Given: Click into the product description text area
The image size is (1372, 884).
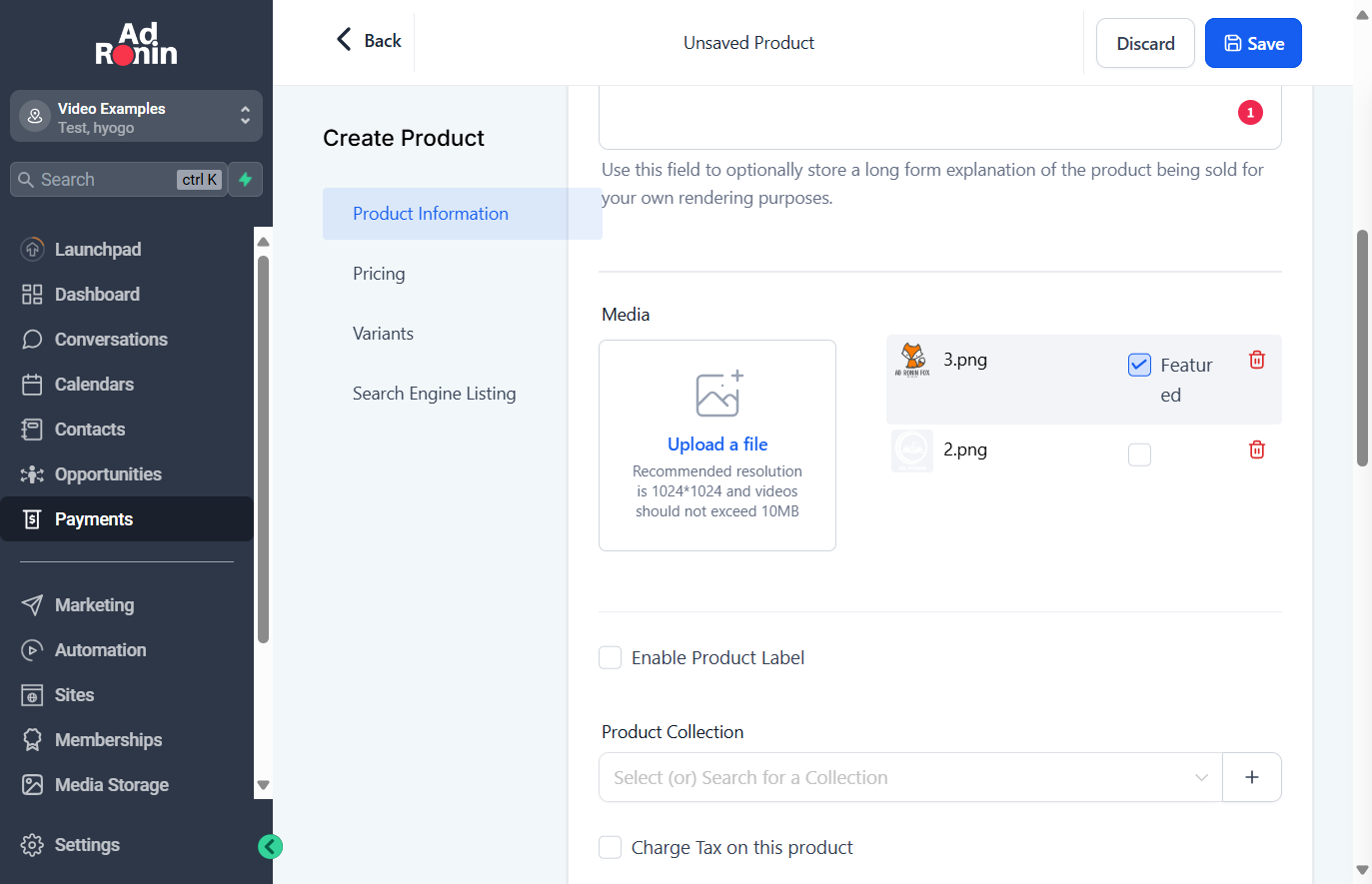Looking at the screenshot, I should (x=939, y=117).
